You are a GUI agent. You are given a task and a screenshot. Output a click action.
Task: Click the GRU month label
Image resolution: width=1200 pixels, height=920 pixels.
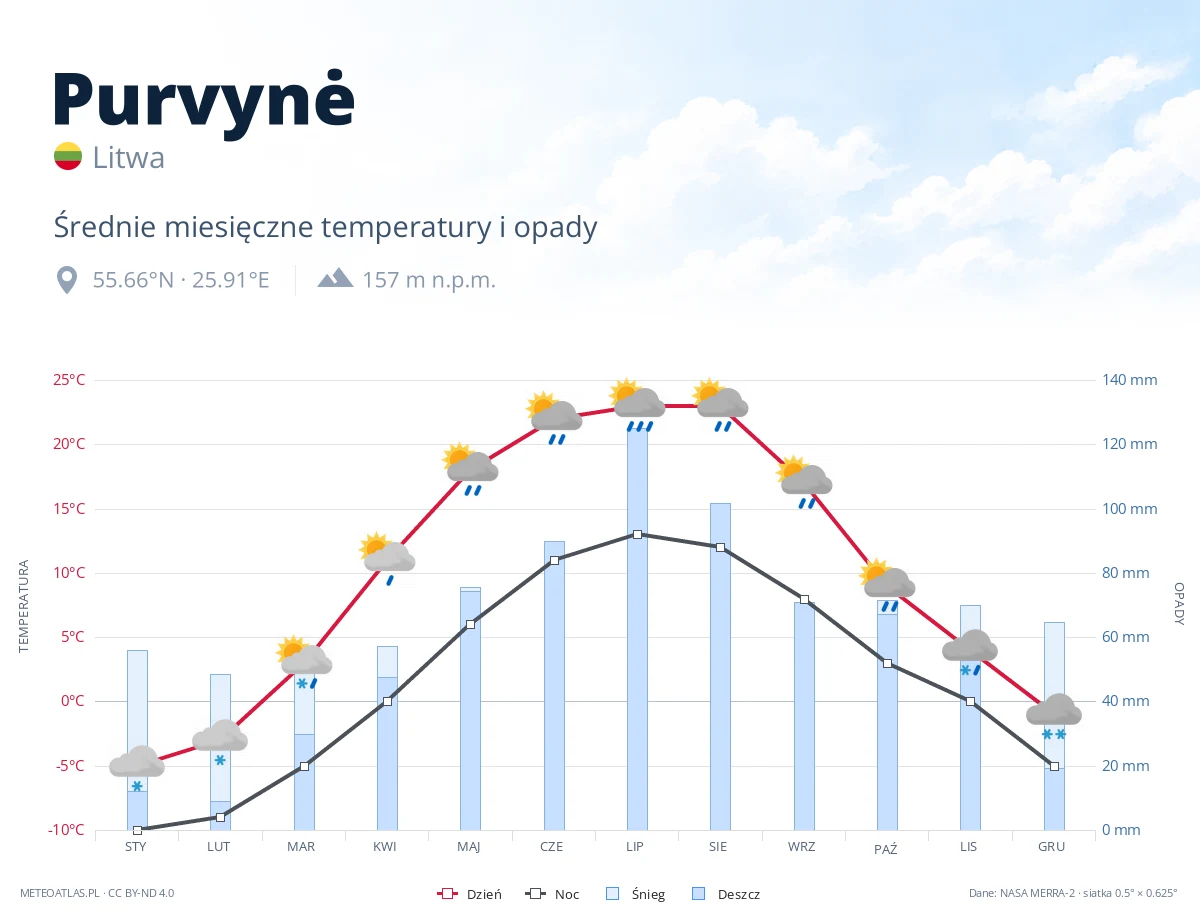pyautogui.click(x=1051, y=846)
